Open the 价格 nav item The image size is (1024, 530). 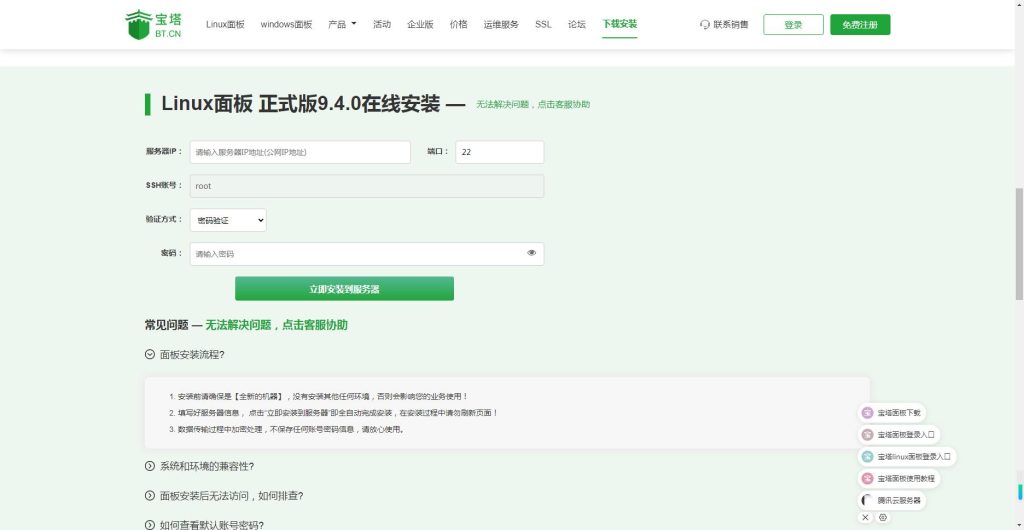pos(458,25)
